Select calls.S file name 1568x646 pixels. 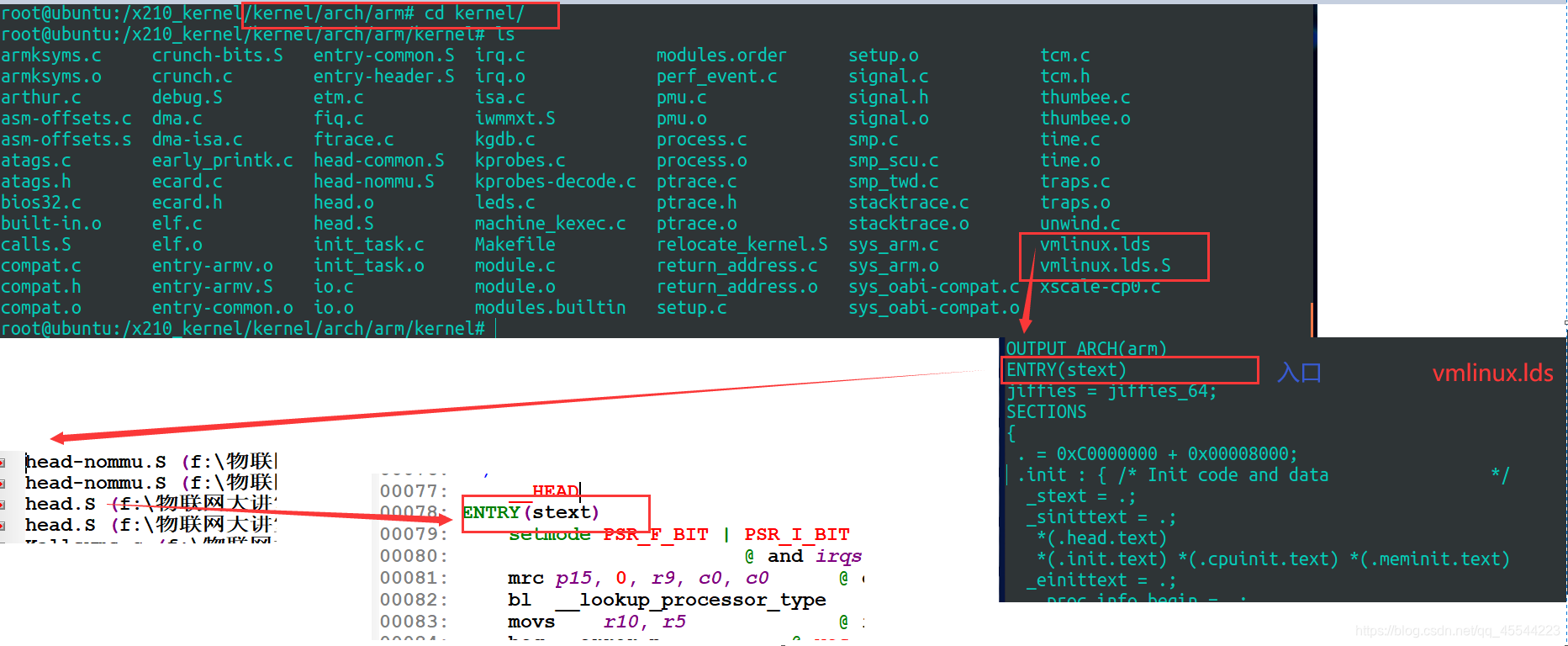pyautogui.click(x=36, y=245)
